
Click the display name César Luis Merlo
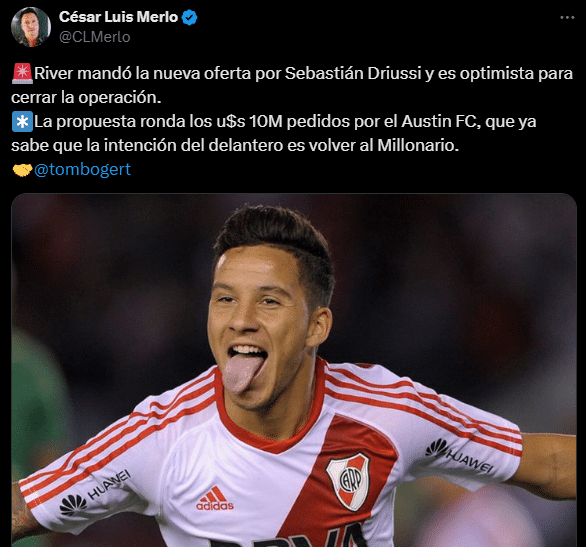point(118,17)
